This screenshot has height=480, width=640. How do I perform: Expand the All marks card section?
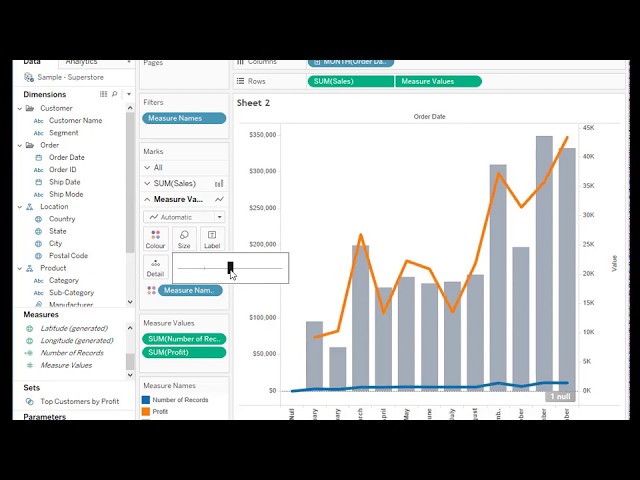click(x=147, y=168)
